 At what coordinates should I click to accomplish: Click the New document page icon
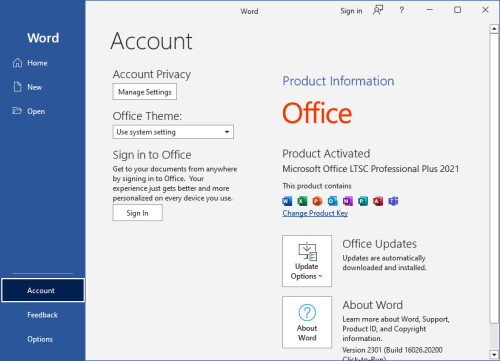17,87
